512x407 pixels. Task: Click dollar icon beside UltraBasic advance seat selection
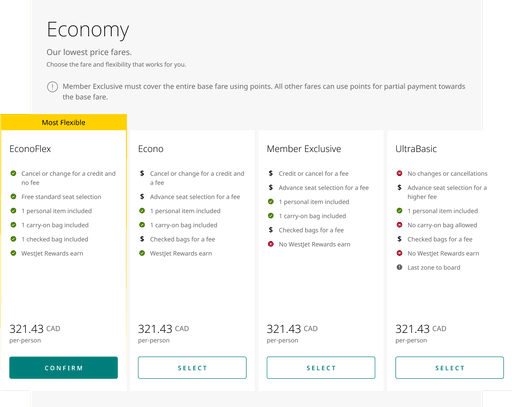pyautogui.click(x=399, y=188)
